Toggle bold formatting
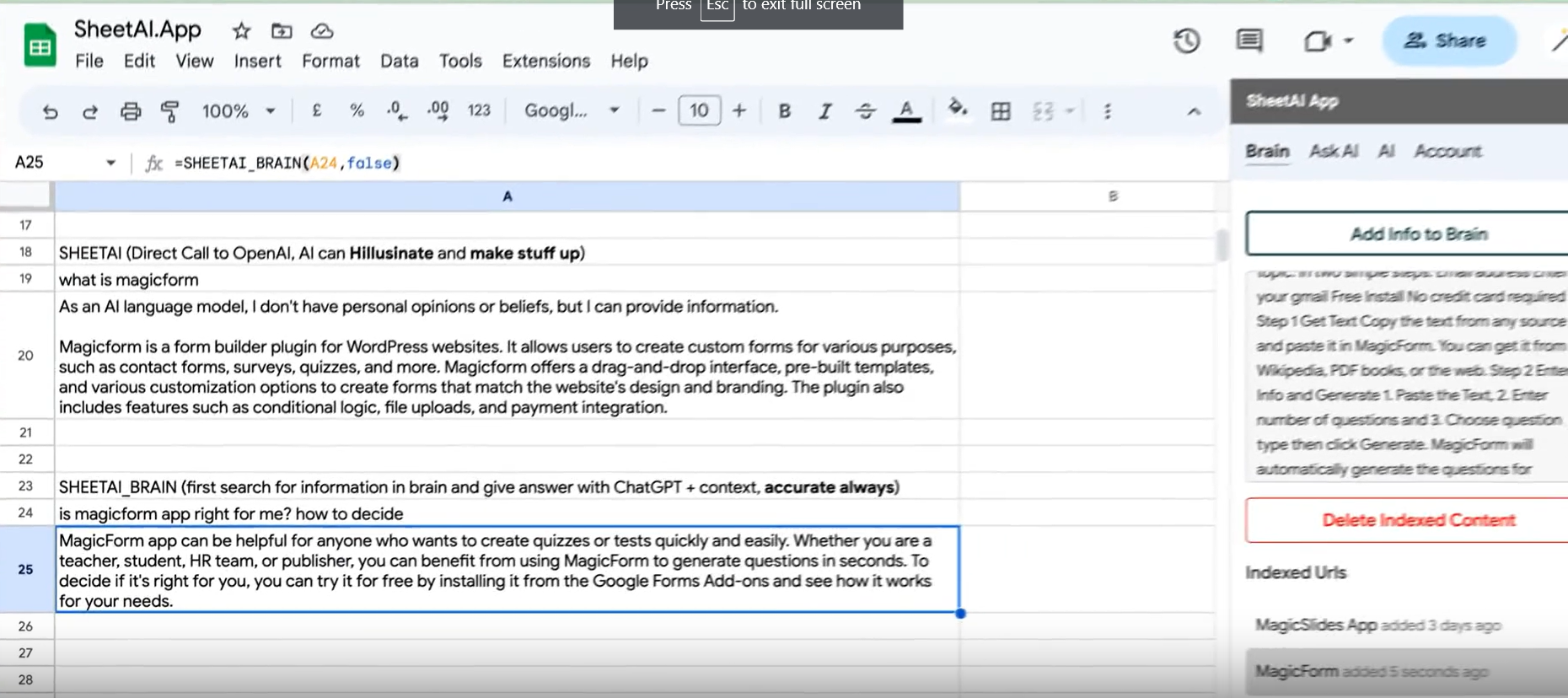The height and width of the screenshot is (698, 1568). click(785, 110)
